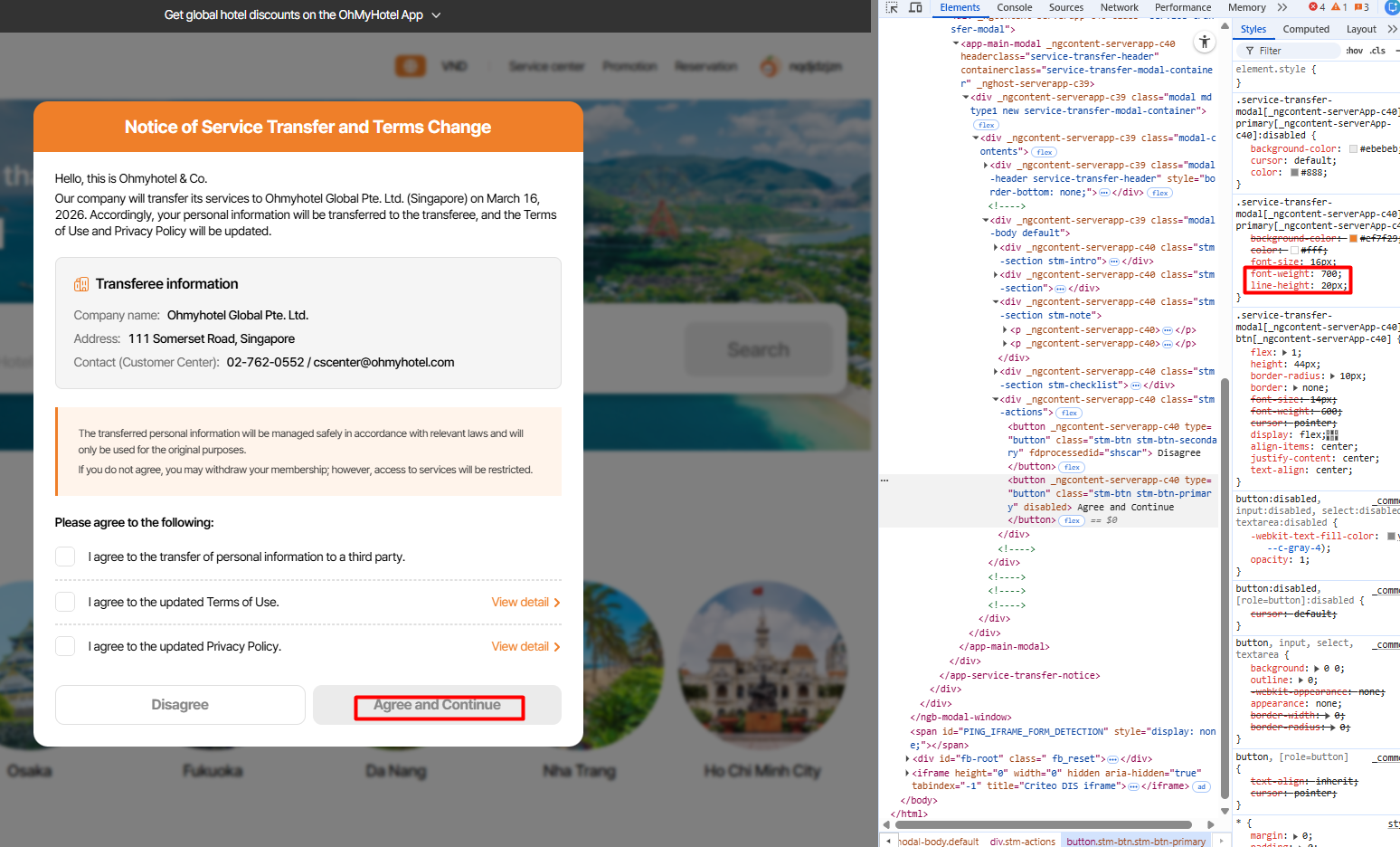Click the flex badge after modal-contents div
This screenshot has width=1400, height=847.
[x=1045, y=152]
